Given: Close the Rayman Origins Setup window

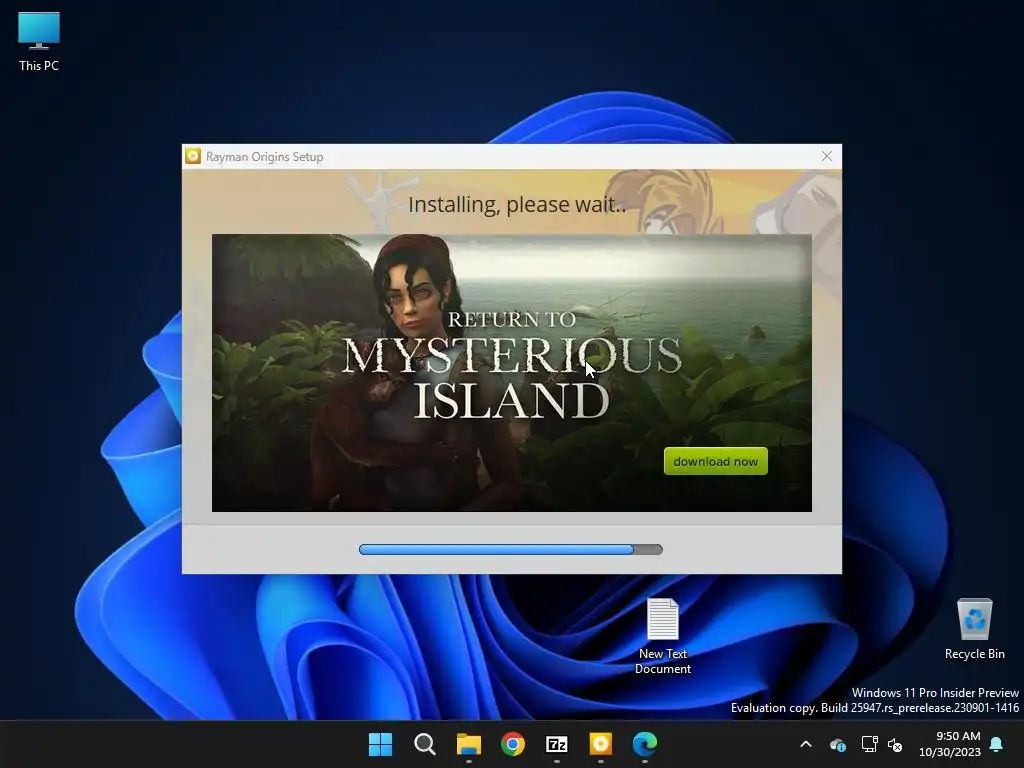Looking at the screenshot, I should pyautogui.click(x=827, y=156).
